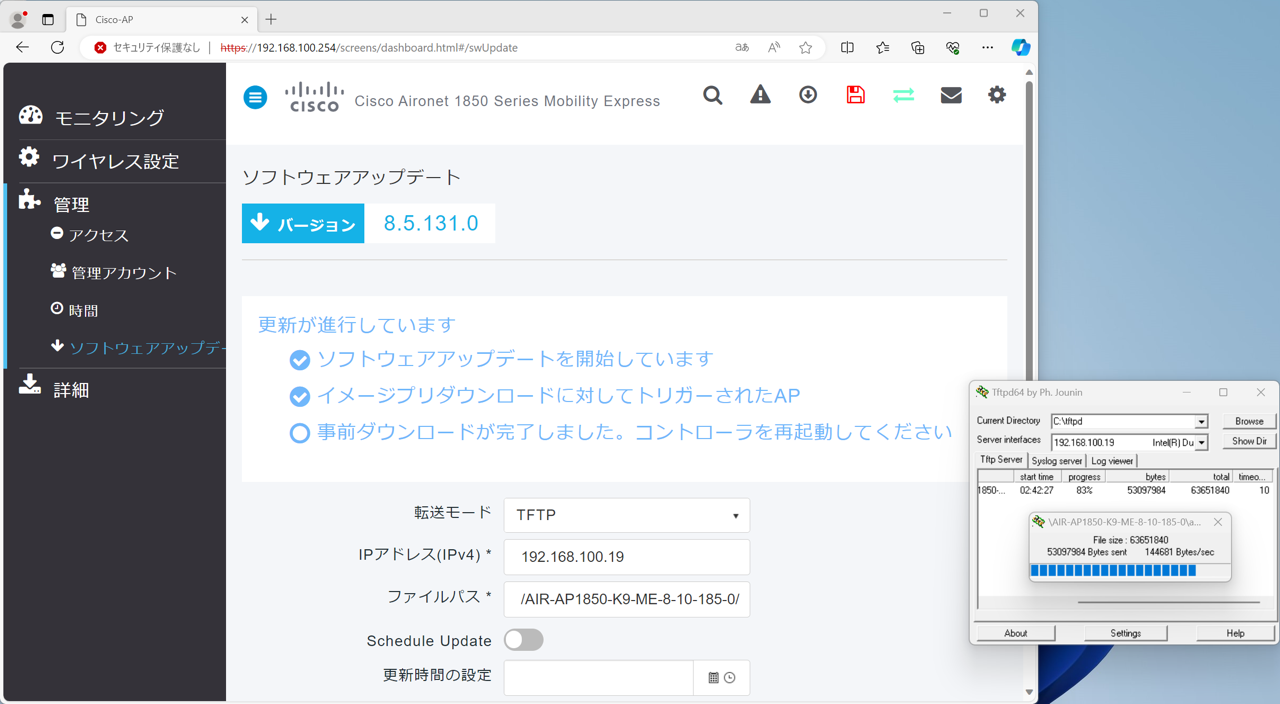Screen dimensions: 1280x704
Task: Open the favorites list icon
Action: [x=882, y=47]
